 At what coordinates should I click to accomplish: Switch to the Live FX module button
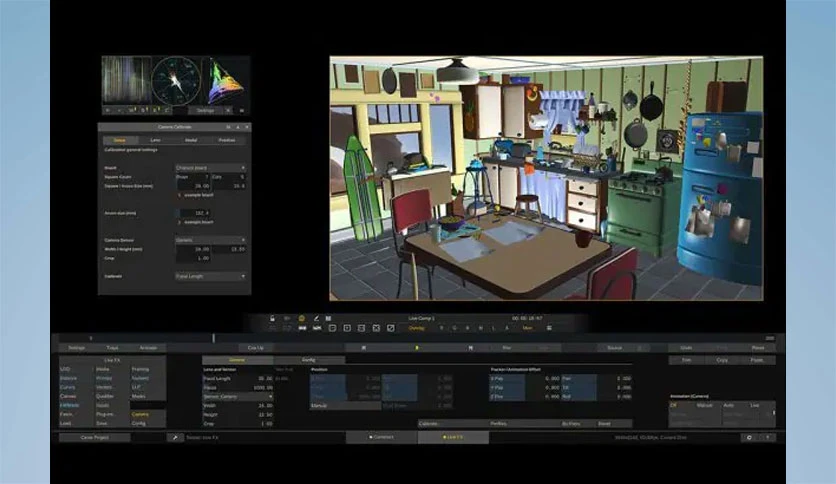453,438
